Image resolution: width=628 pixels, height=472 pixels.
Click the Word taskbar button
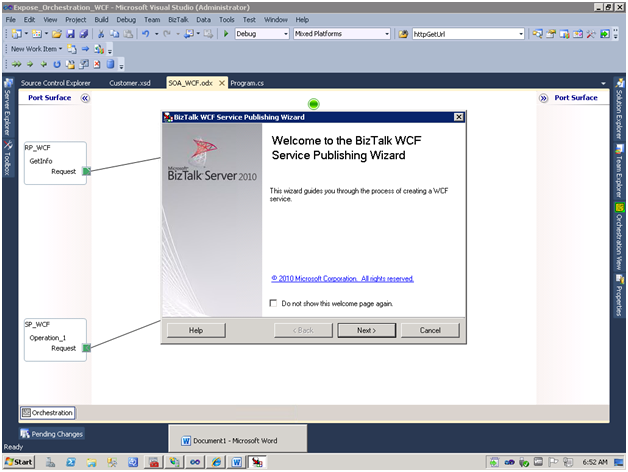coord(236,462)
